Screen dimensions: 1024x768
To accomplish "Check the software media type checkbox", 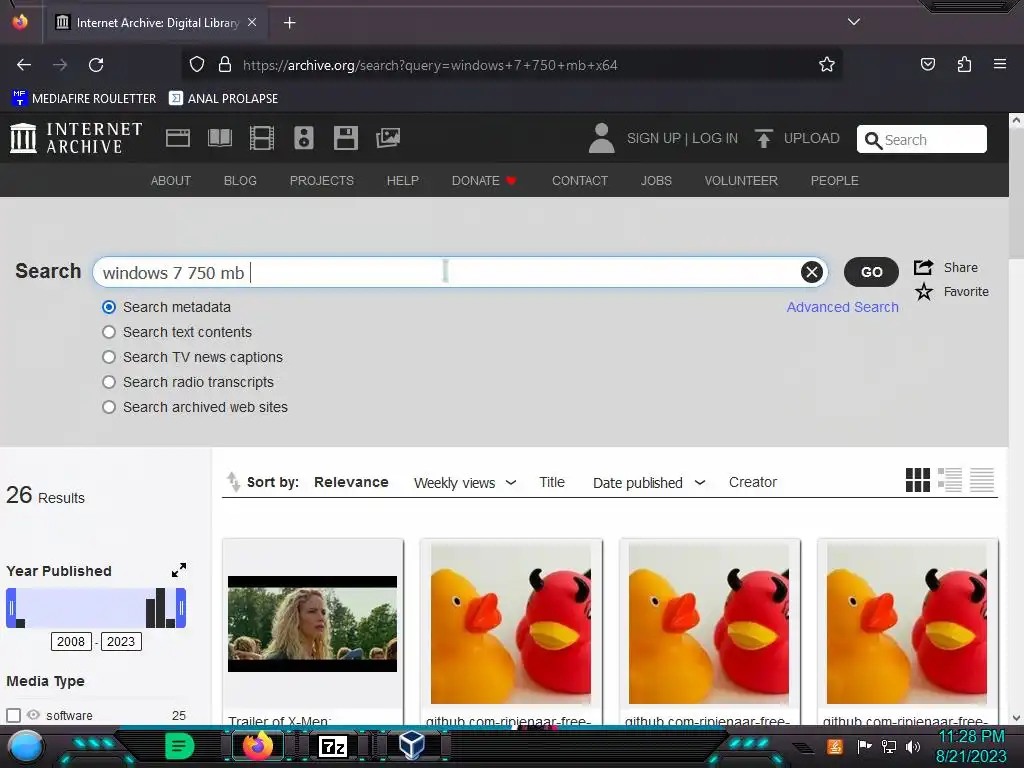I will coord(13,715).
